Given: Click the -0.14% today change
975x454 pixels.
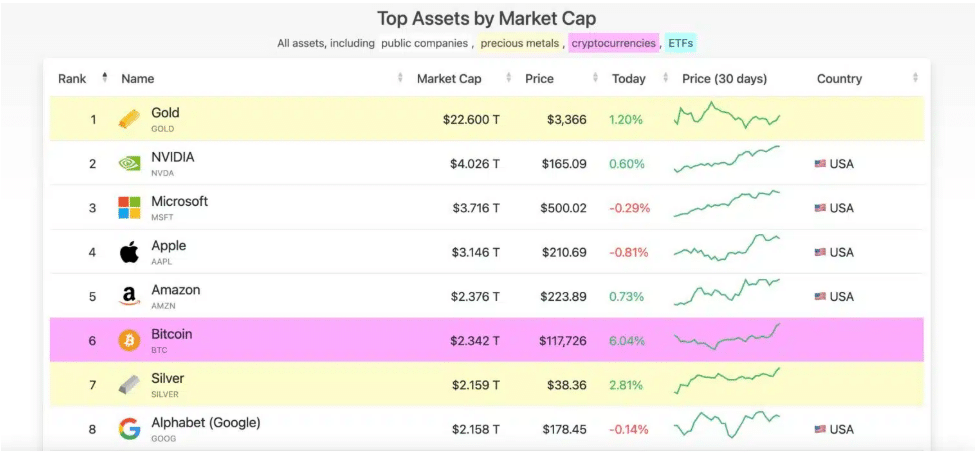Looking at the screenshot, I should (x=629, y=429).
